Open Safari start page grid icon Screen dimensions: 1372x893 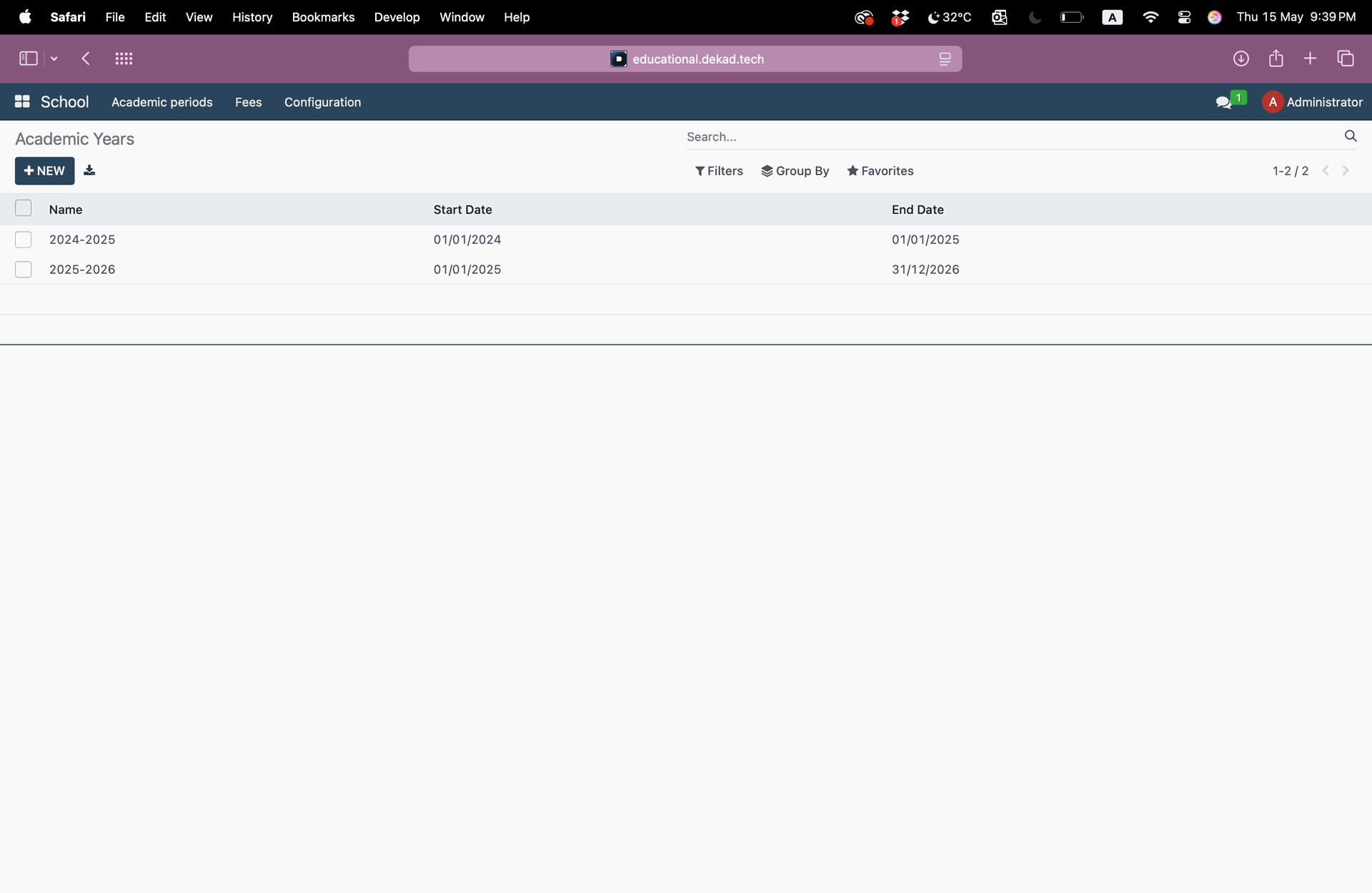[124, 59]
